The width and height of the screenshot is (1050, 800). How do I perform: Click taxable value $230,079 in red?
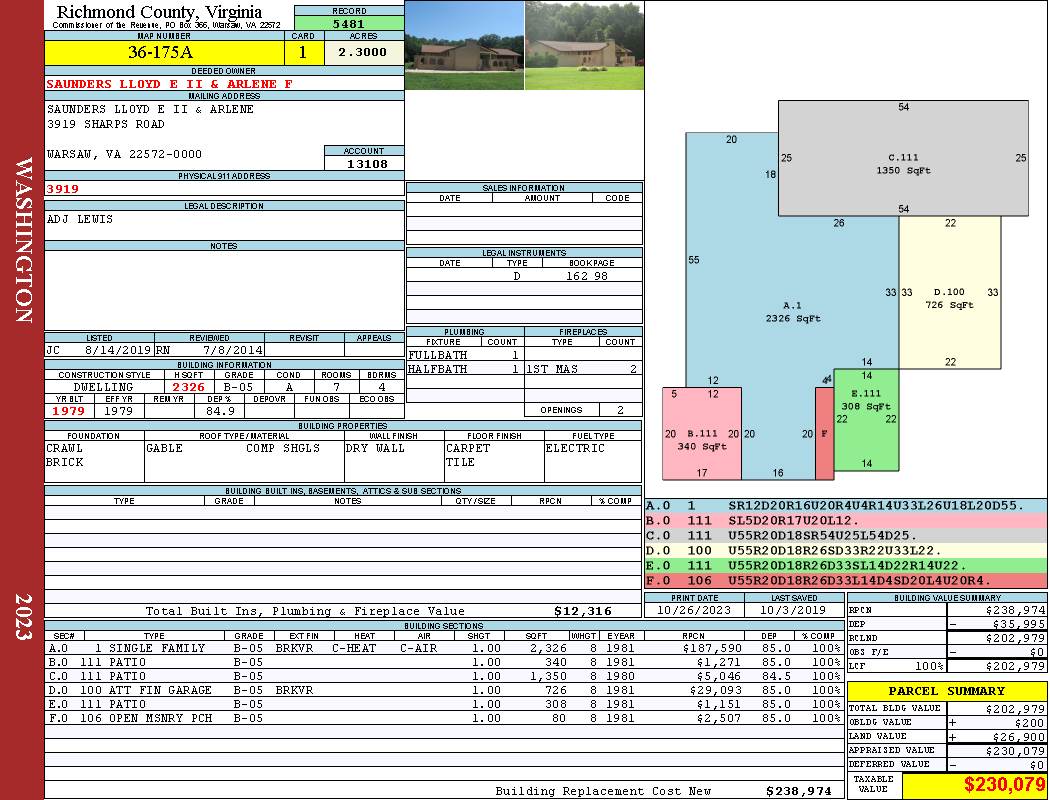[1004, 785]
